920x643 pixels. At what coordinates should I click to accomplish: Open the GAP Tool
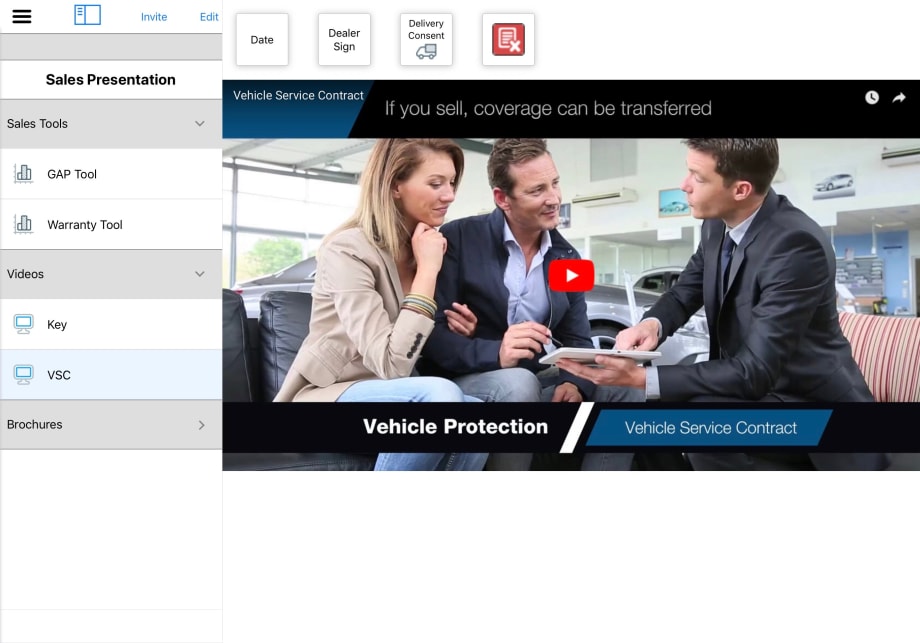coord(70,174)
